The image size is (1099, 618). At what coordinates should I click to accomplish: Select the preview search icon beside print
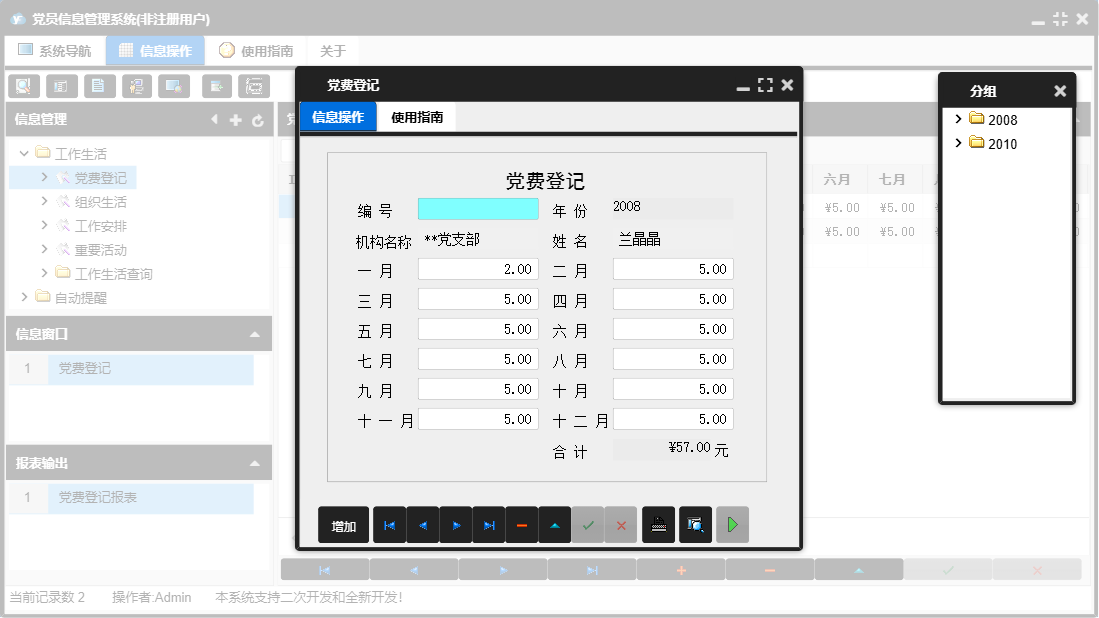(x=695, y=524)
